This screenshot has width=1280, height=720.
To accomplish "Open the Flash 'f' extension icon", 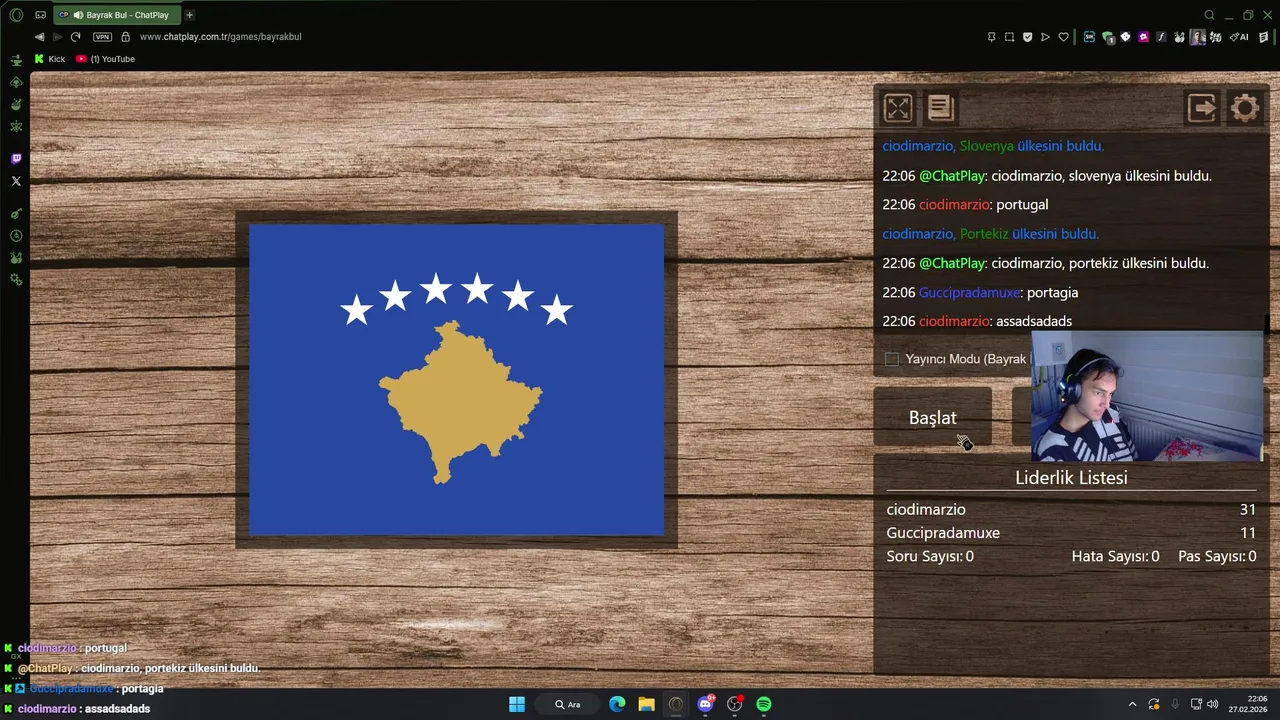I will pyautogui.click(x=1161, y=37).
